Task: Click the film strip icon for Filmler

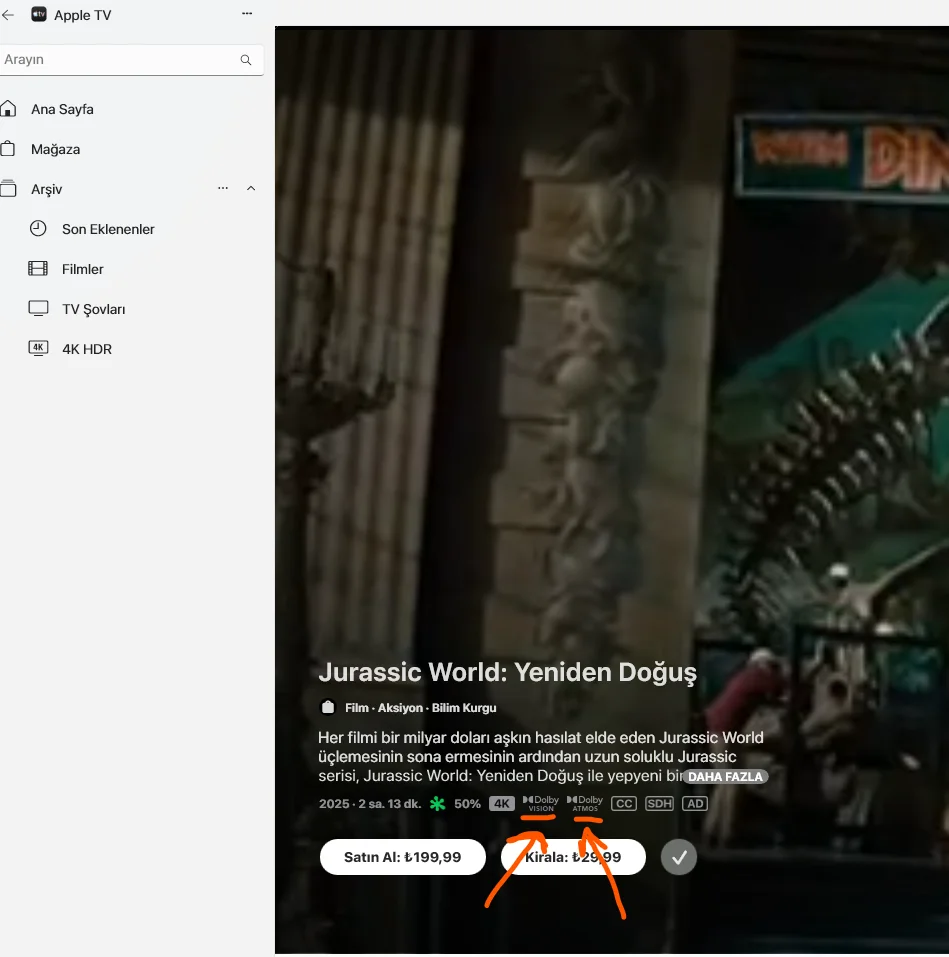Action: click(38, 269)
